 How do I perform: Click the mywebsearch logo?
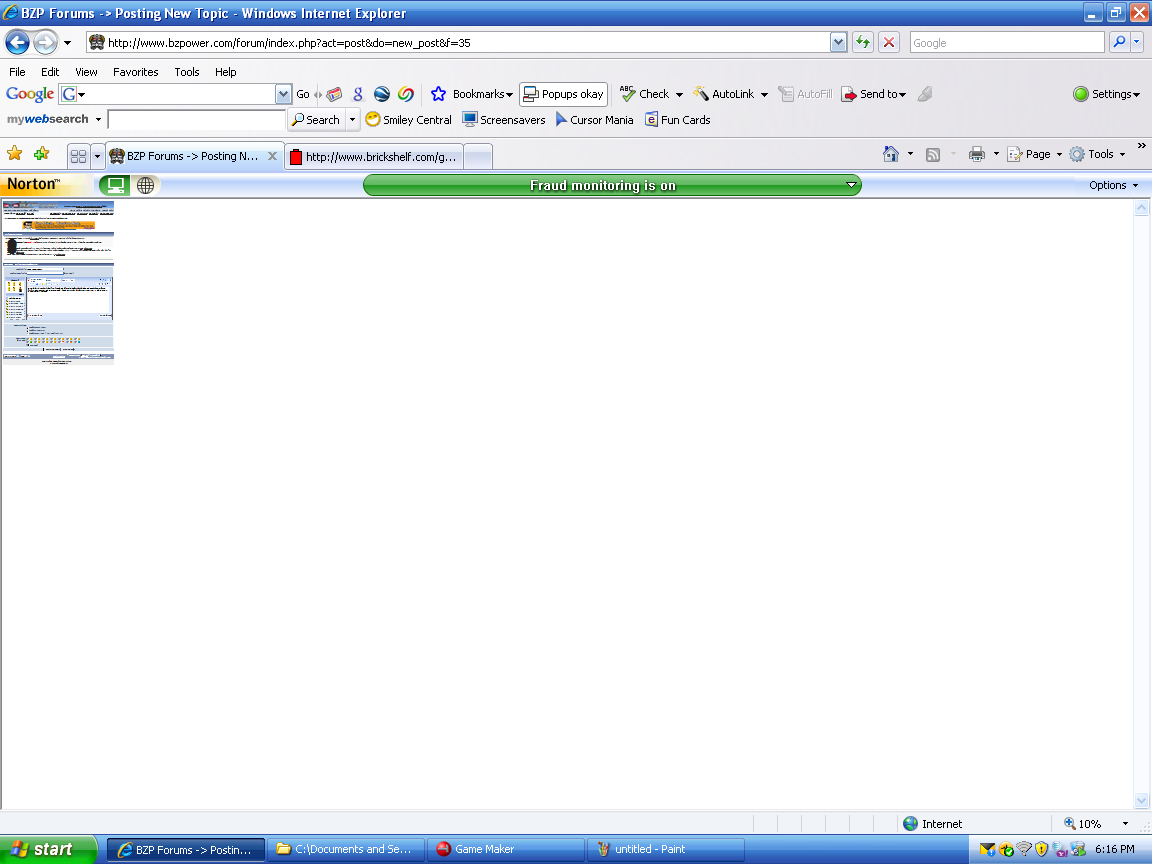pyautogui.click(x=48, y=119)
